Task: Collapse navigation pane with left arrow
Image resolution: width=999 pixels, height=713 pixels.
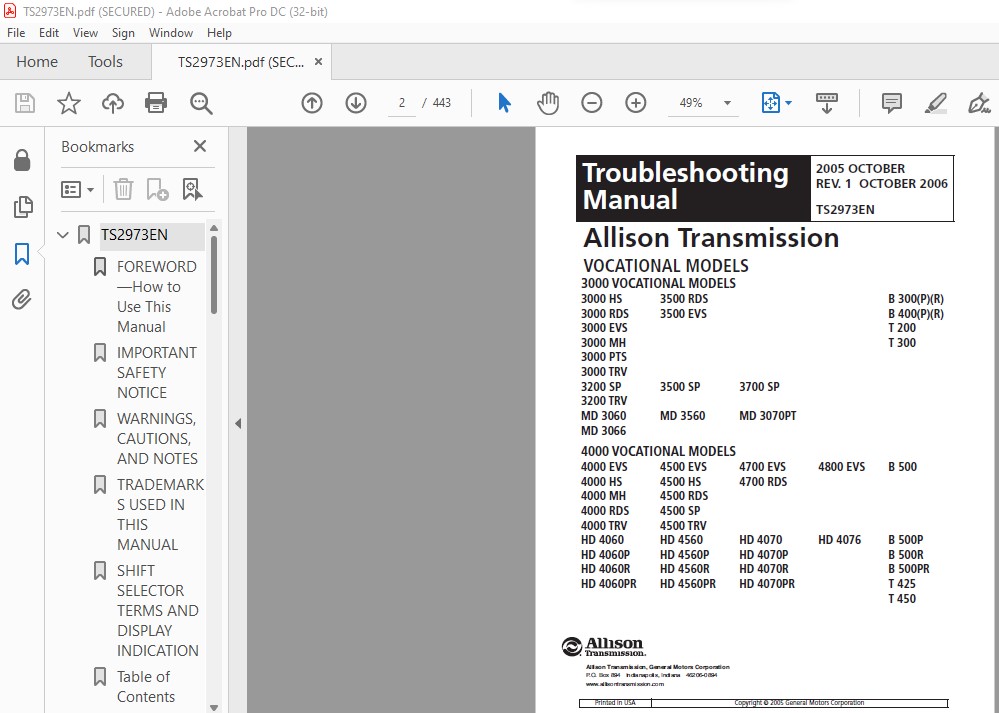Action: coord(238,423)
